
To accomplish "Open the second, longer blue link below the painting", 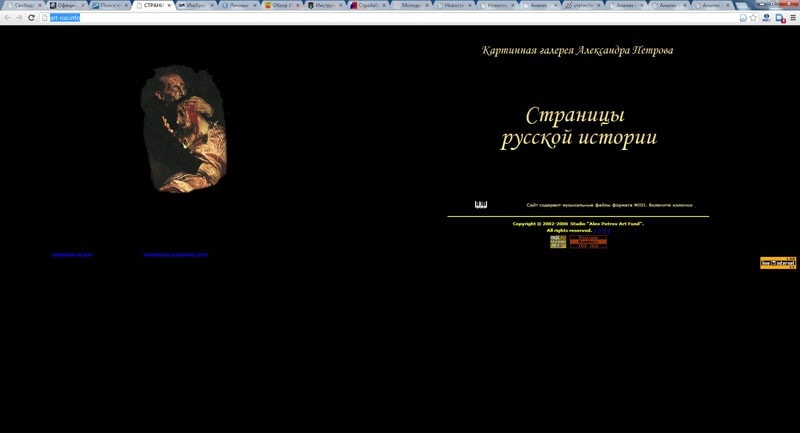I will 176,254.
